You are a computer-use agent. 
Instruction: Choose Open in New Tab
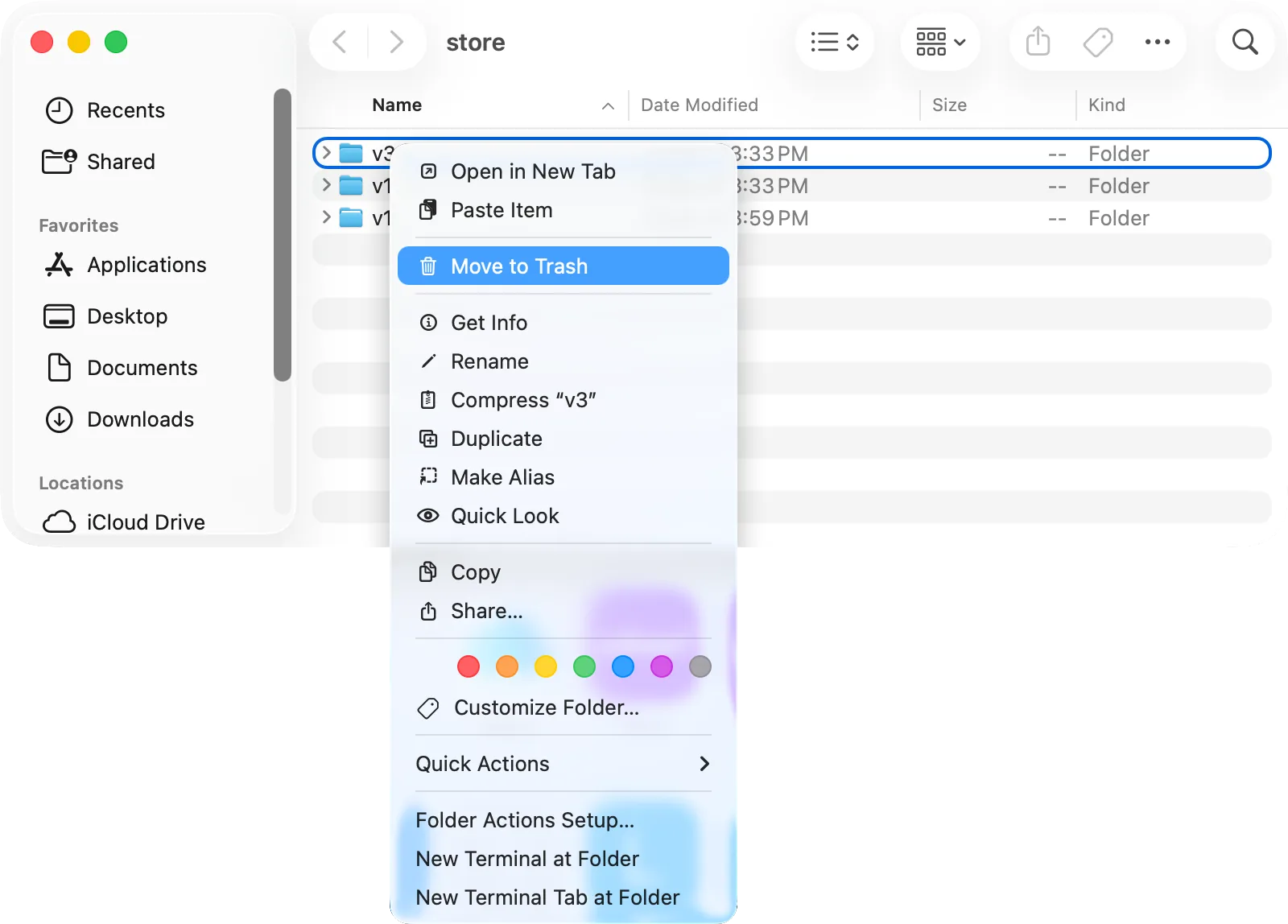pos(563,171)
